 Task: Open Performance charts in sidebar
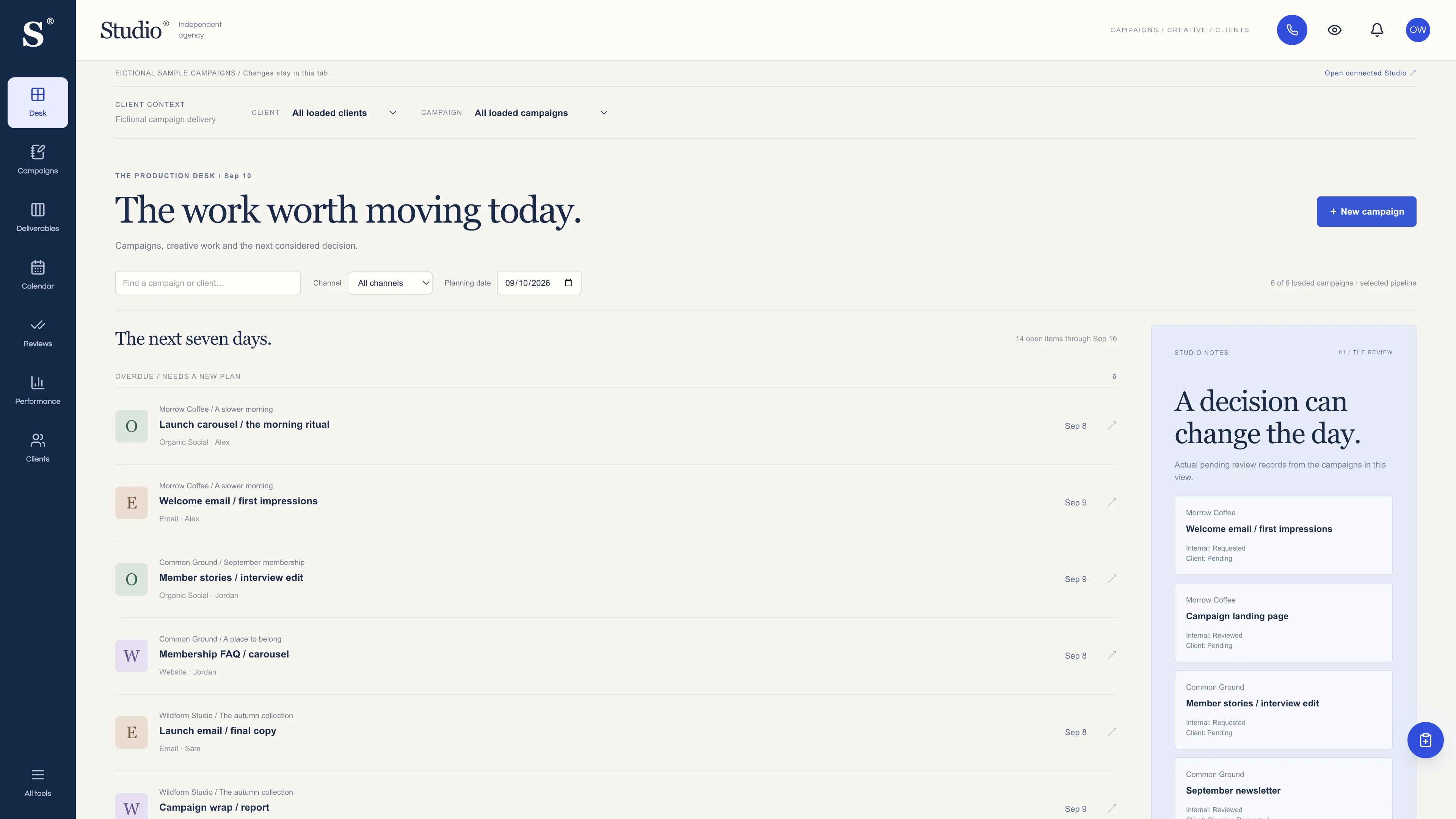pos(38,391)
